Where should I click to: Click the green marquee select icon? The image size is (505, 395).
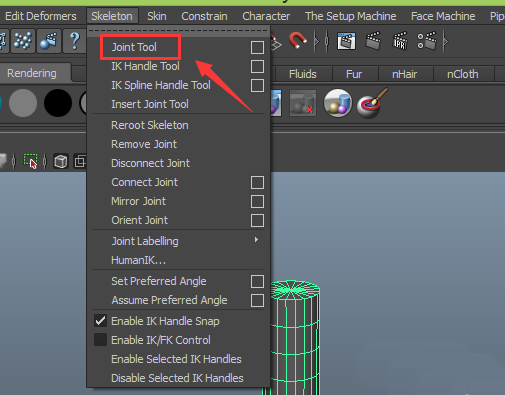[x=30, y=161]
